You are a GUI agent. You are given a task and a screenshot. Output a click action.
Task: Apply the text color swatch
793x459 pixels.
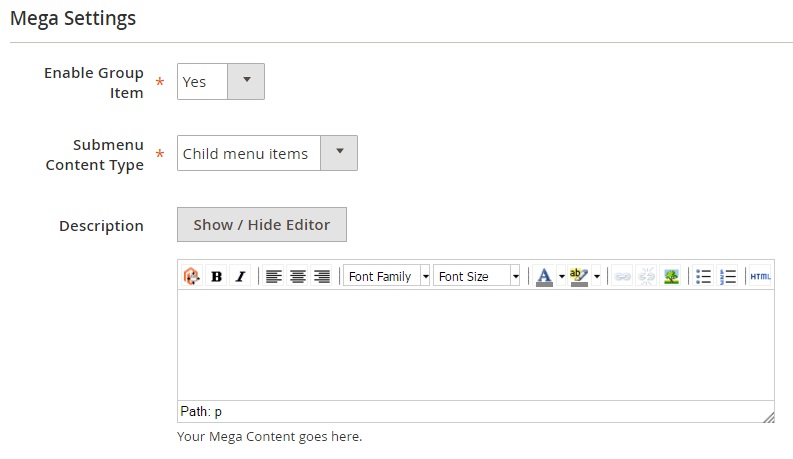pos(544,277)
